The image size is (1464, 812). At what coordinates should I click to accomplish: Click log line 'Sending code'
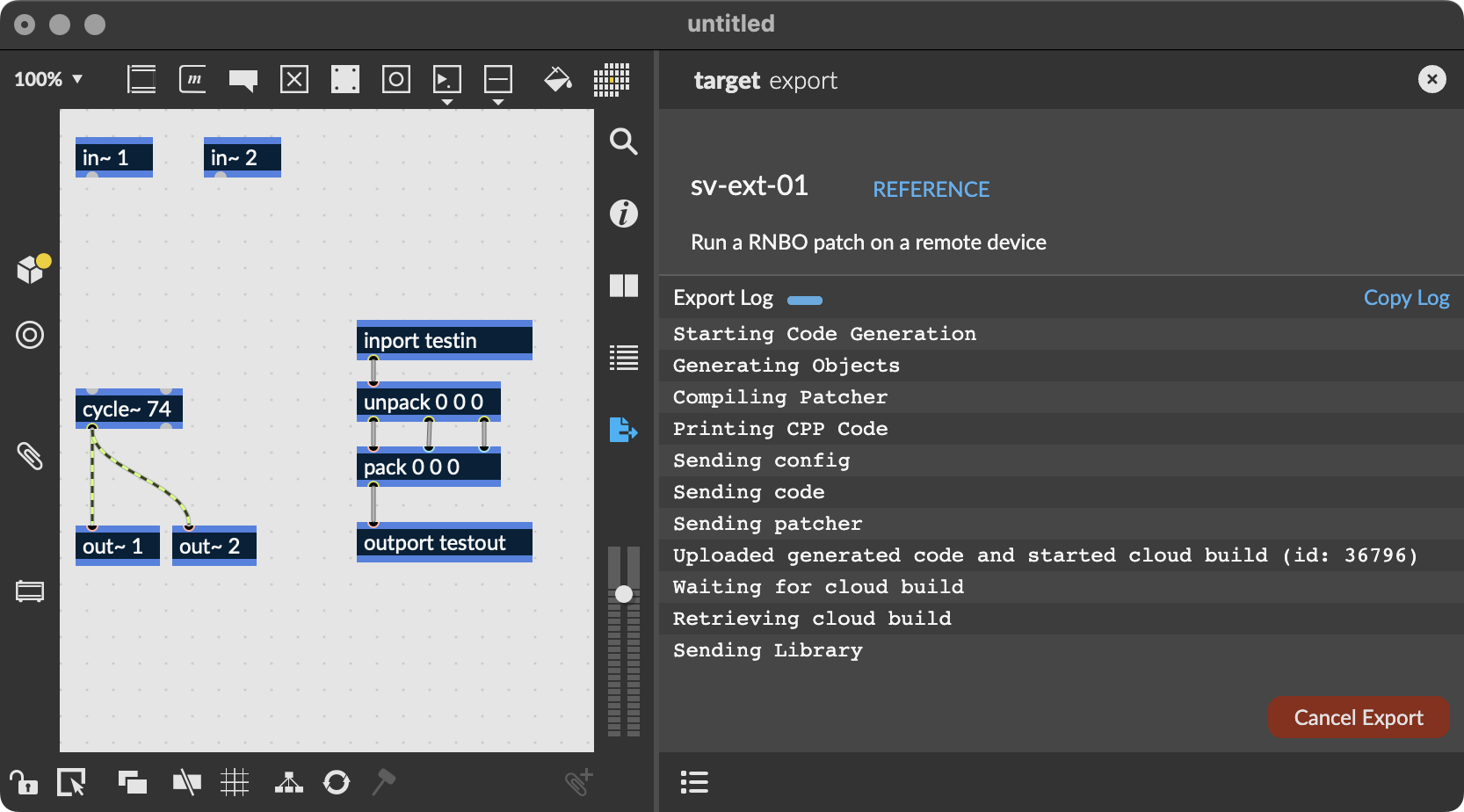click(1062, 492)
